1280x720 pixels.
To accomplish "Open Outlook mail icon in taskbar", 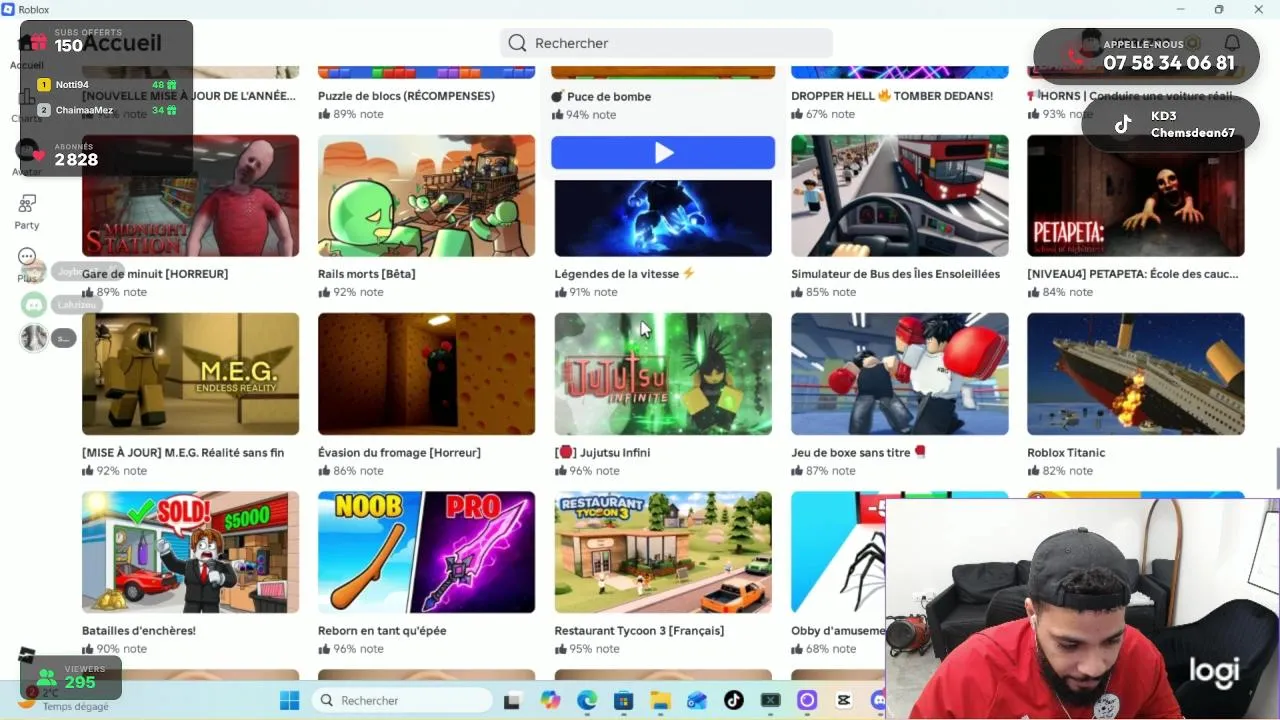I will pos(697,700).
